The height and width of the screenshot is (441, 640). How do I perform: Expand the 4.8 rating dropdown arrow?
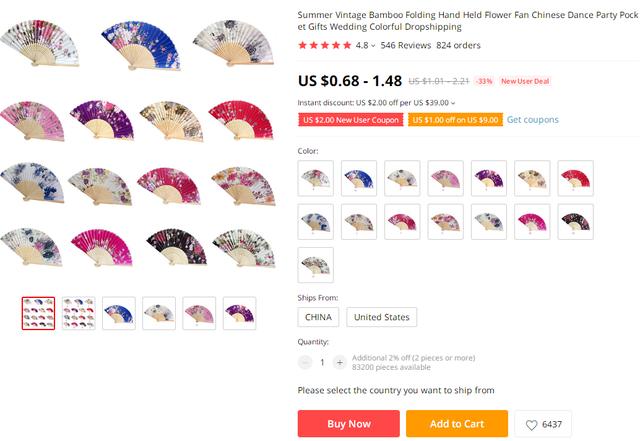coord(373,46)
